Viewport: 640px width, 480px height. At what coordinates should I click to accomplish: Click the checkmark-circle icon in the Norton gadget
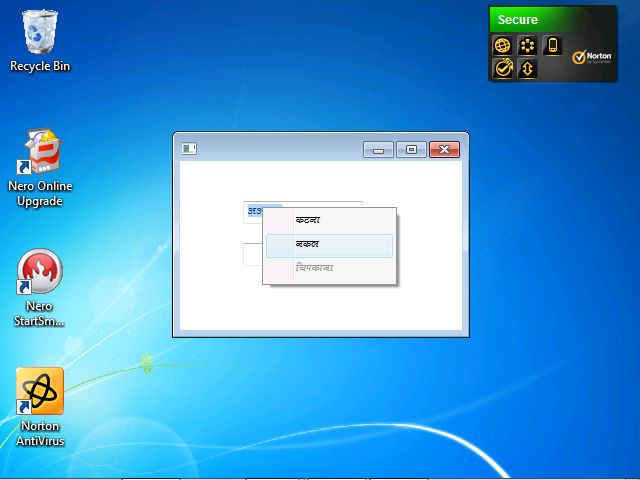pos(502,68)
